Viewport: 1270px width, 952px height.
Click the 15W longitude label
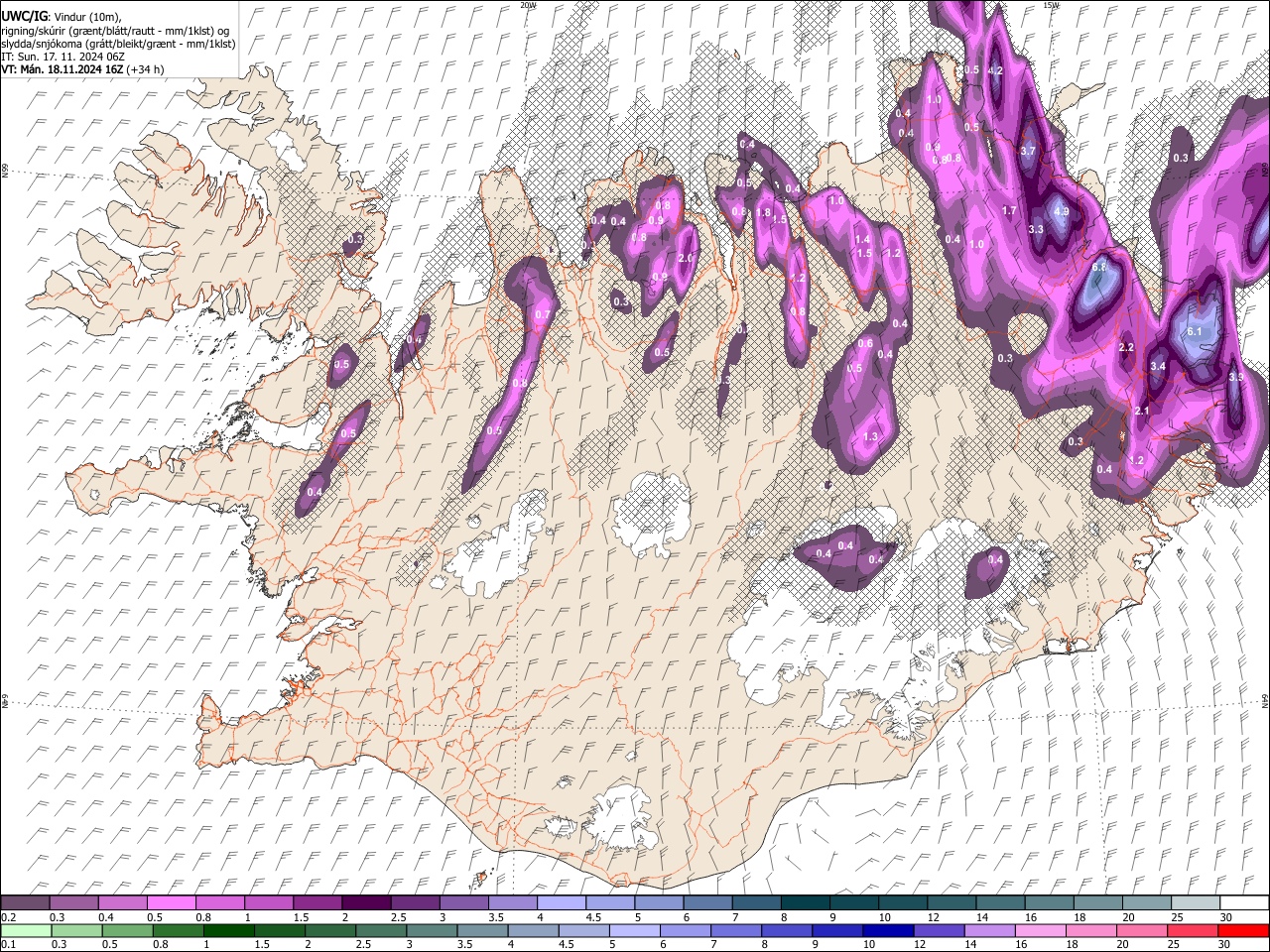[1051, 5]
